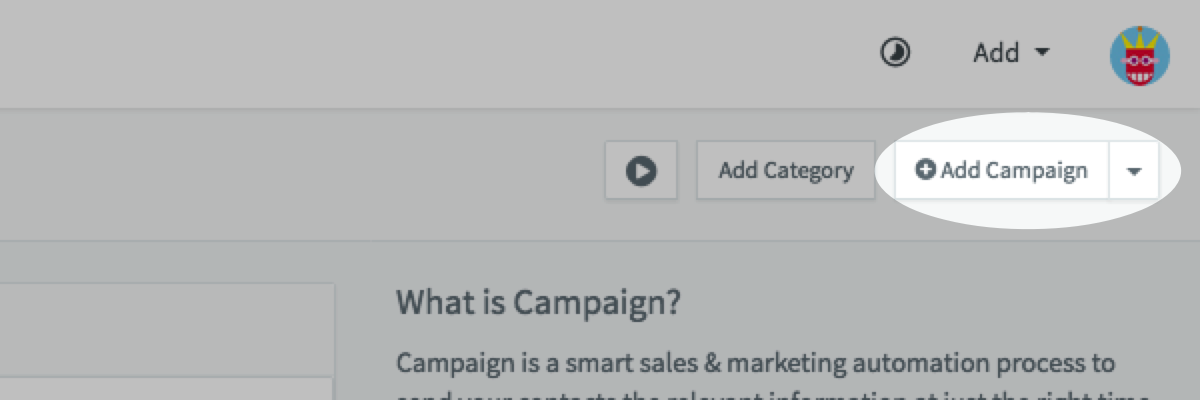The width and height of the screenshot is (1200, 400).
Task: Click the Campaign label on Add Campaign
Action: click(1036, 171)
